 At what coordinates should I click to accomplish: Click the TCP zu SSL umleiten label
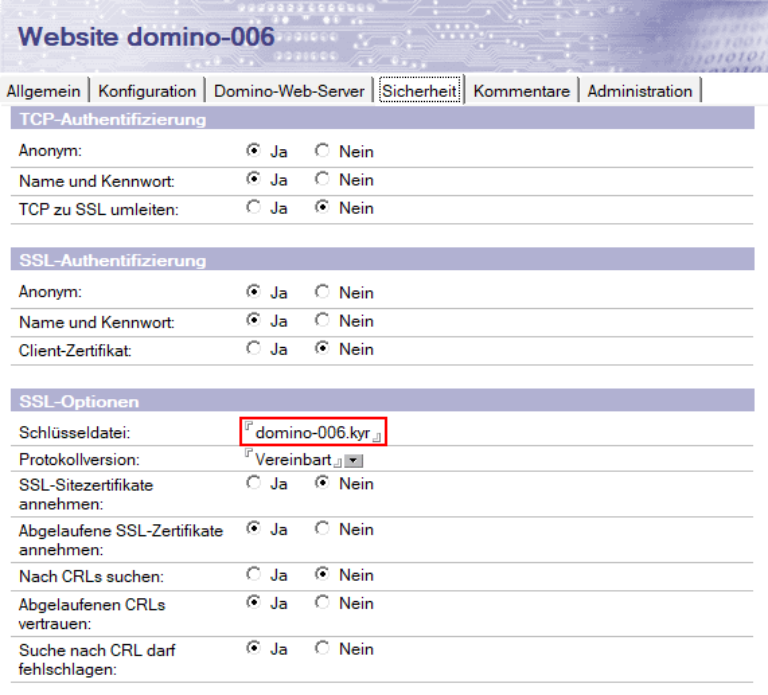(x=98, y=209)
